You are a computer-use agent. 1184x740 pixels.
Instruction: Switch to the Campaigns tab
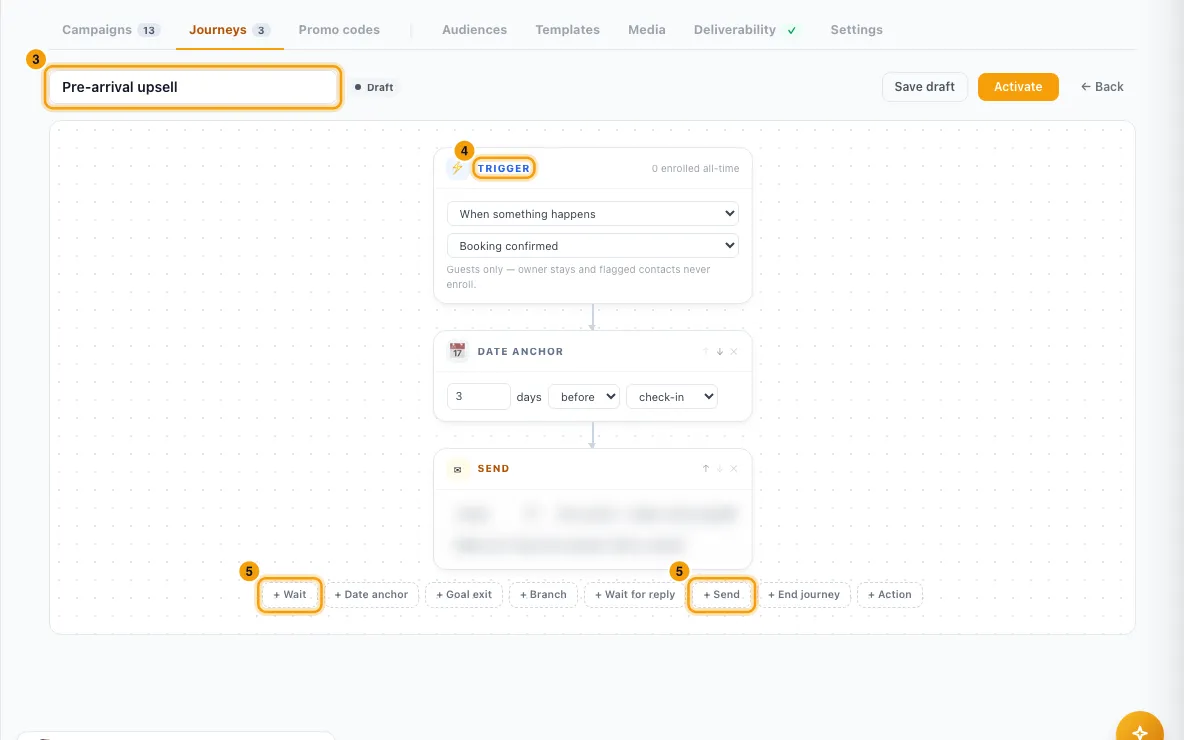(109, 29)
